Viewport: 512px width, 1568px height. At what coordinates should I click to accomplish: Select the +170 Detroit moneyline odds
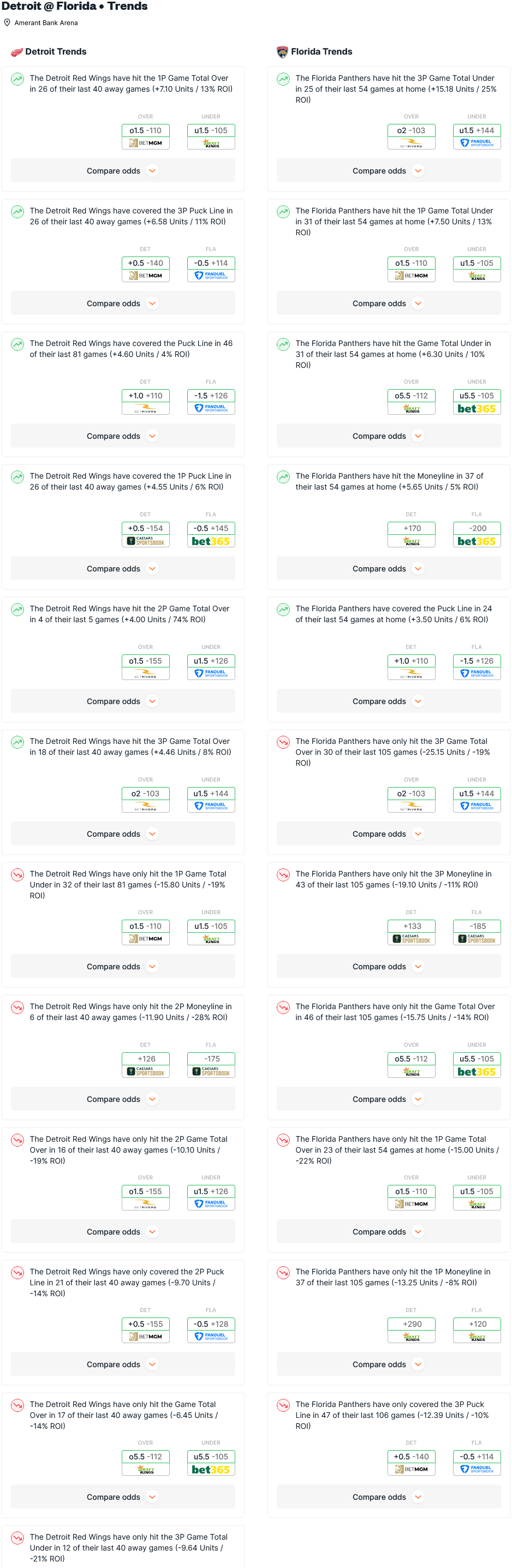pos(412,528)
